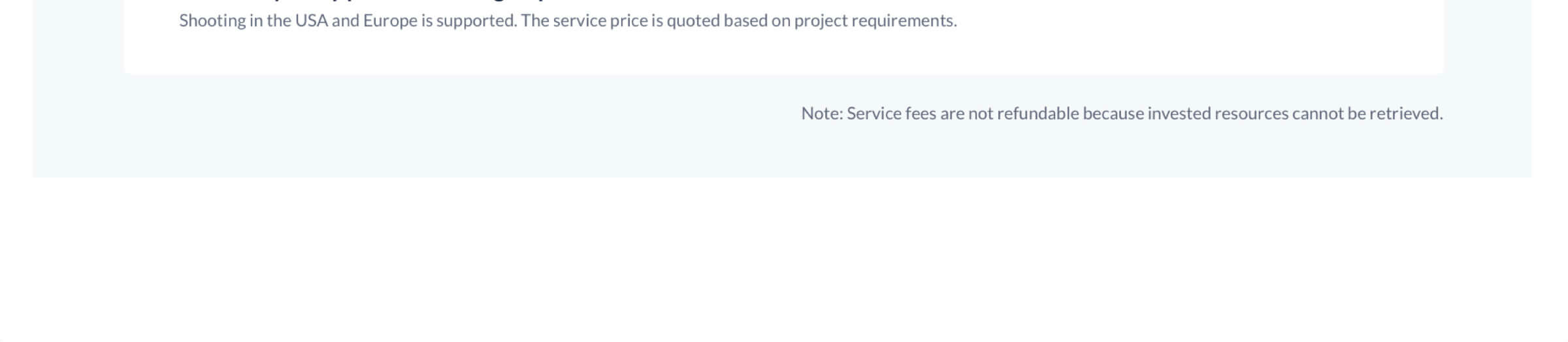This screenshot has height=342, width=1568.
Task: Click the word 'retrieved' ending the note
Action: coord(1406,114)
